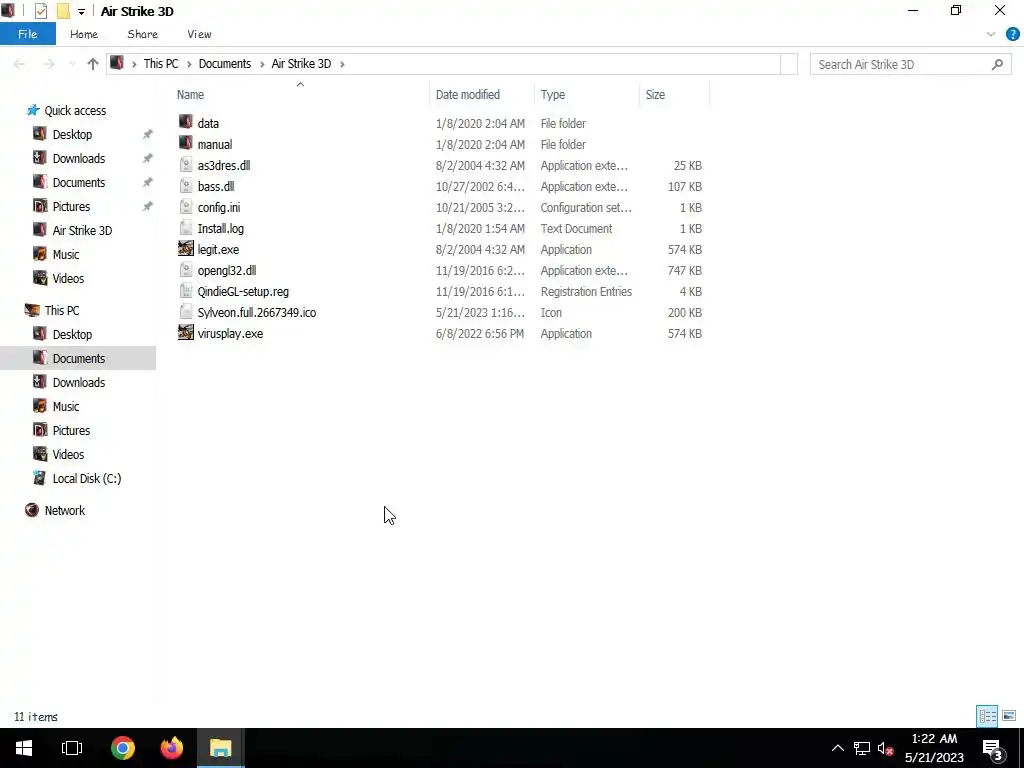Screen dimensions: 1024x768
Task: Click the muted volume tray icon
Action: click(x=886, y=748)
